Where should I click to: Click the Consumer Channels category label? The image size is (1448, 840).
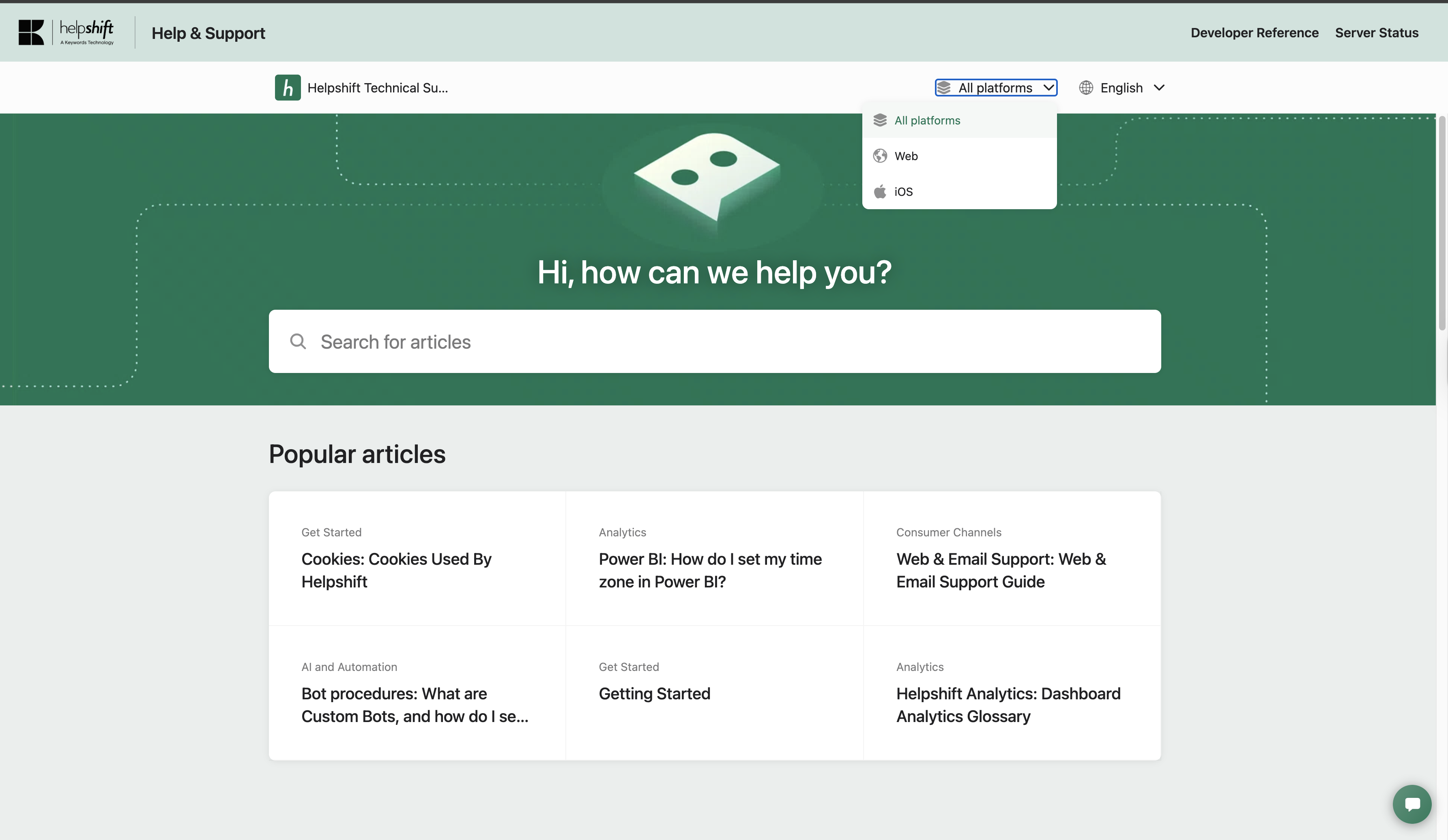tap(949, 532)
